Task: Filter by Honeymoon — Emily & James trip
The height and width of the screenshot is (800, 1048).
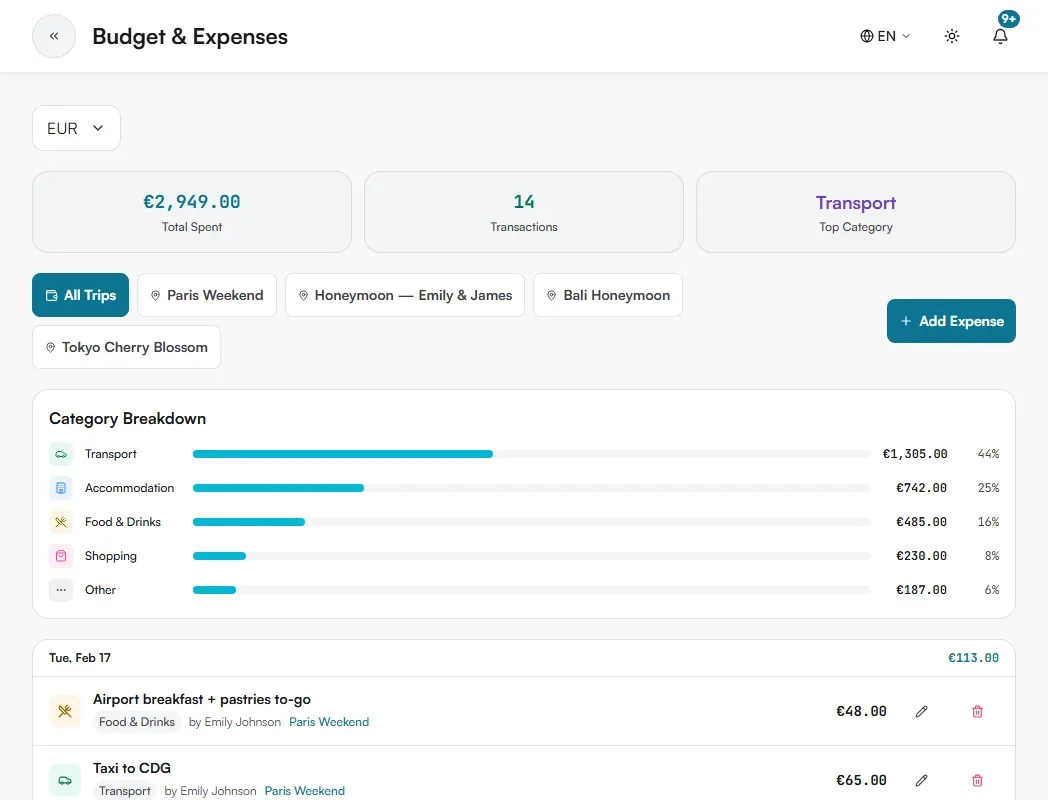Action: click(x=404, y=295)
